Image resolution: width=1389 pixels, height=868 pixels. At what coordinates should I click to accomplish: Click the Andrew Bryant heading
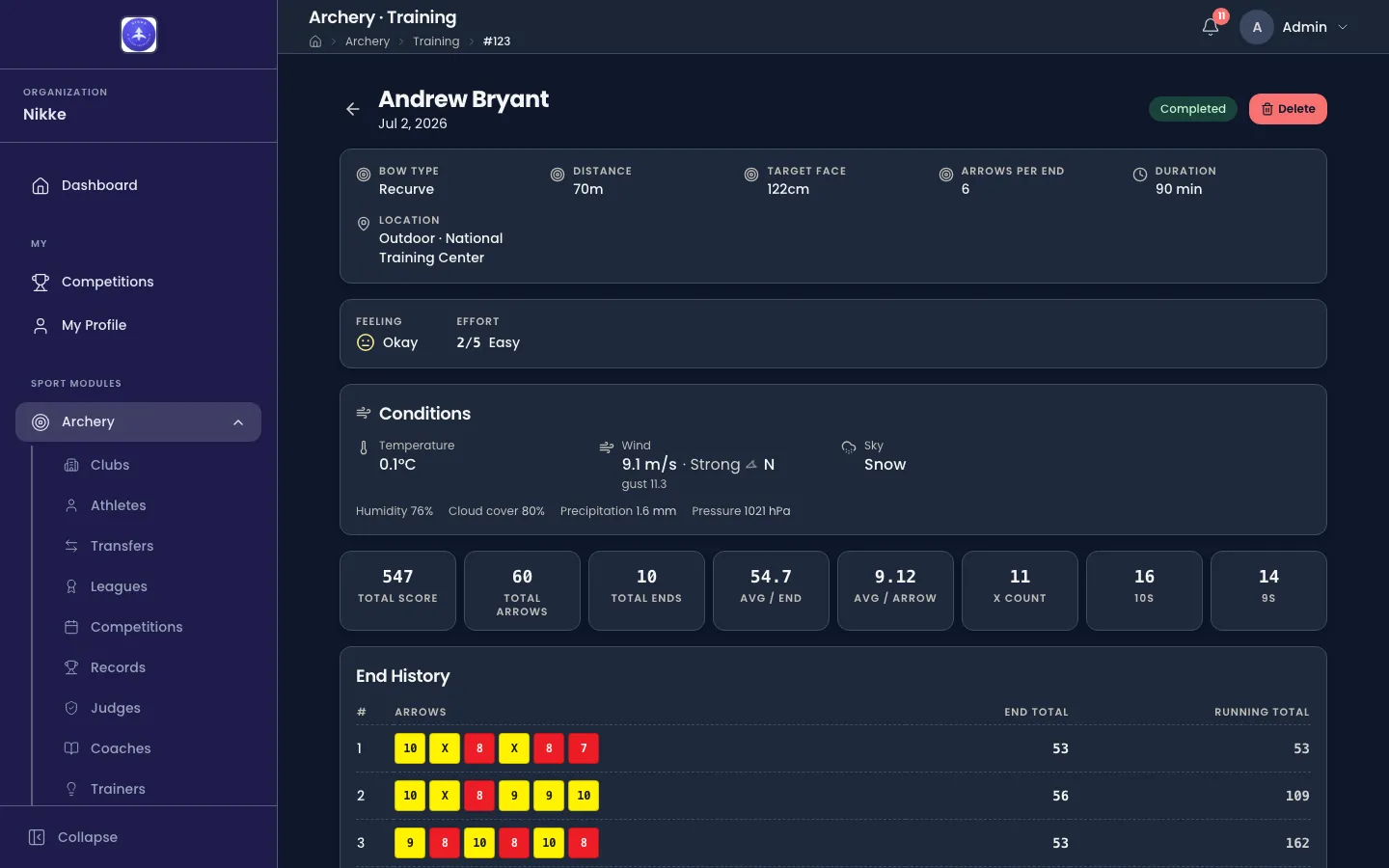click(463, 99)
